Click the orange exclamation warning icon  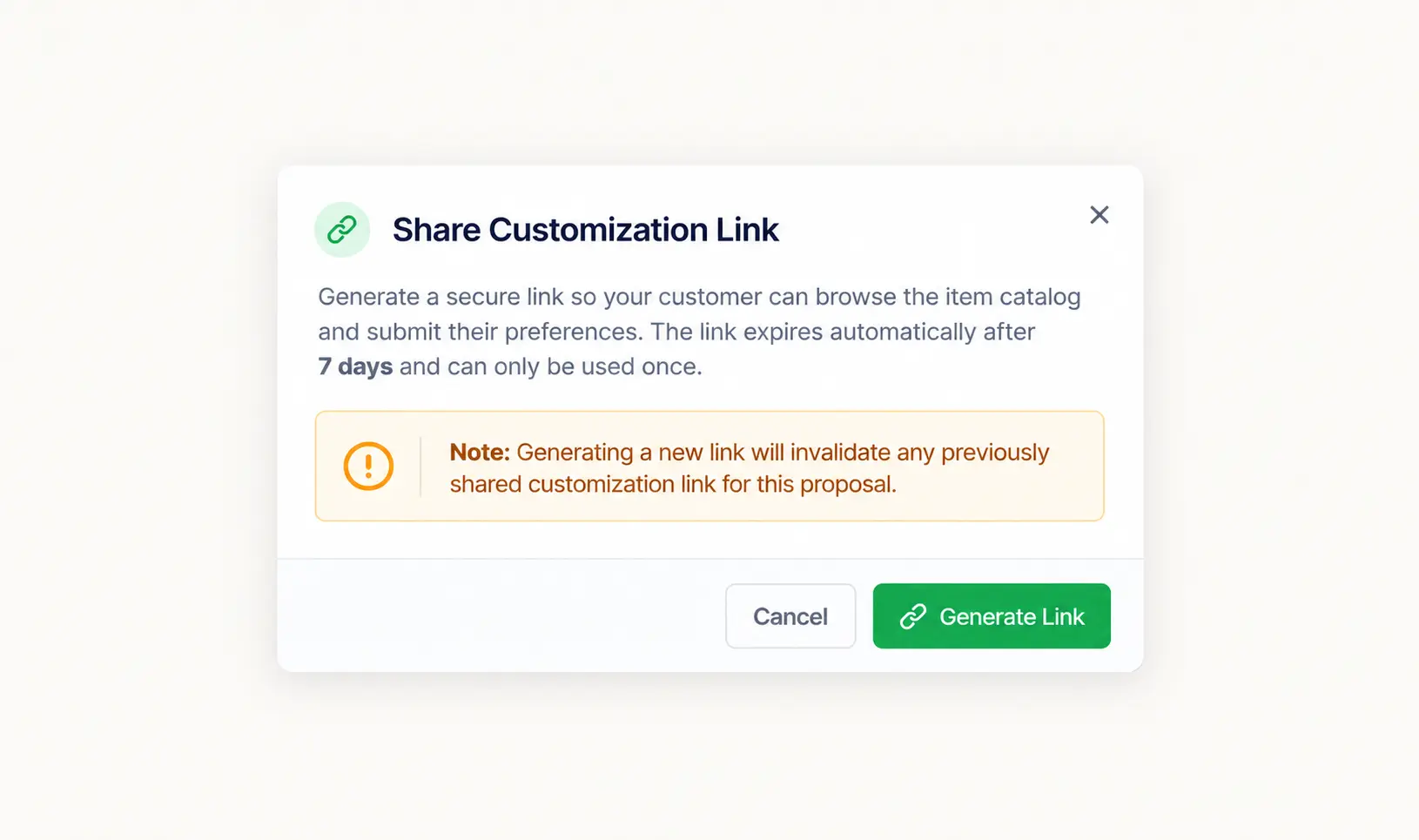coord(368,467)
